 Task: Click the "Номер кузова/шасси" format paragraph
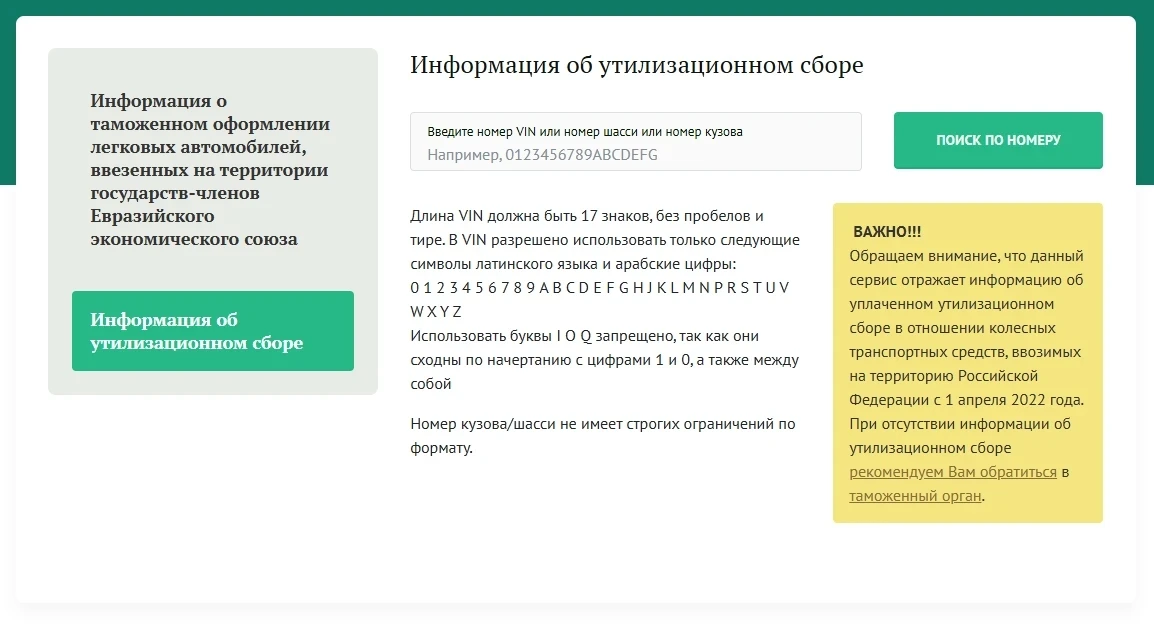(x=602, y=424)
